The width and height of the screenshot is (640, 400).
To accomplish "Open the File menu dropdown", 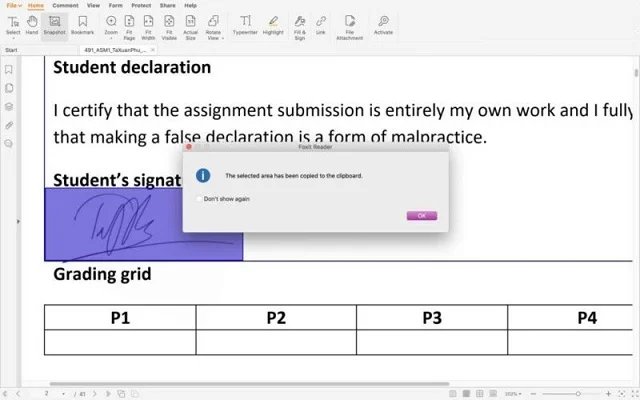I will [x=14, y=5].
